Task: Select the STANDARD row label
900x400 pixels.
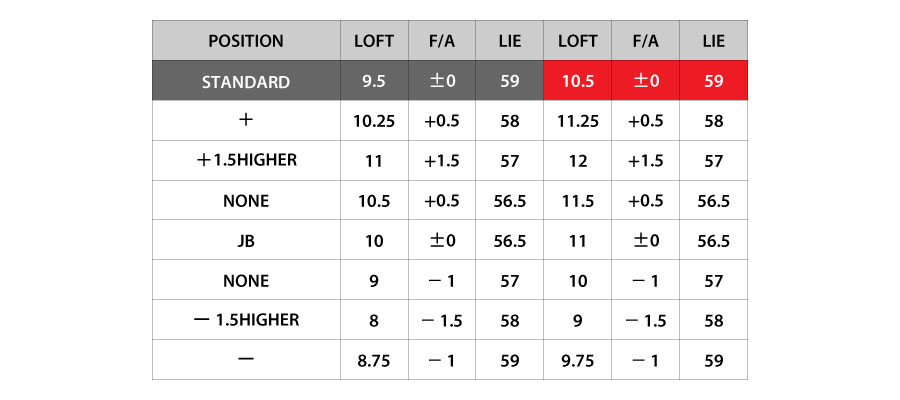Action: click(x=246, y=81)
